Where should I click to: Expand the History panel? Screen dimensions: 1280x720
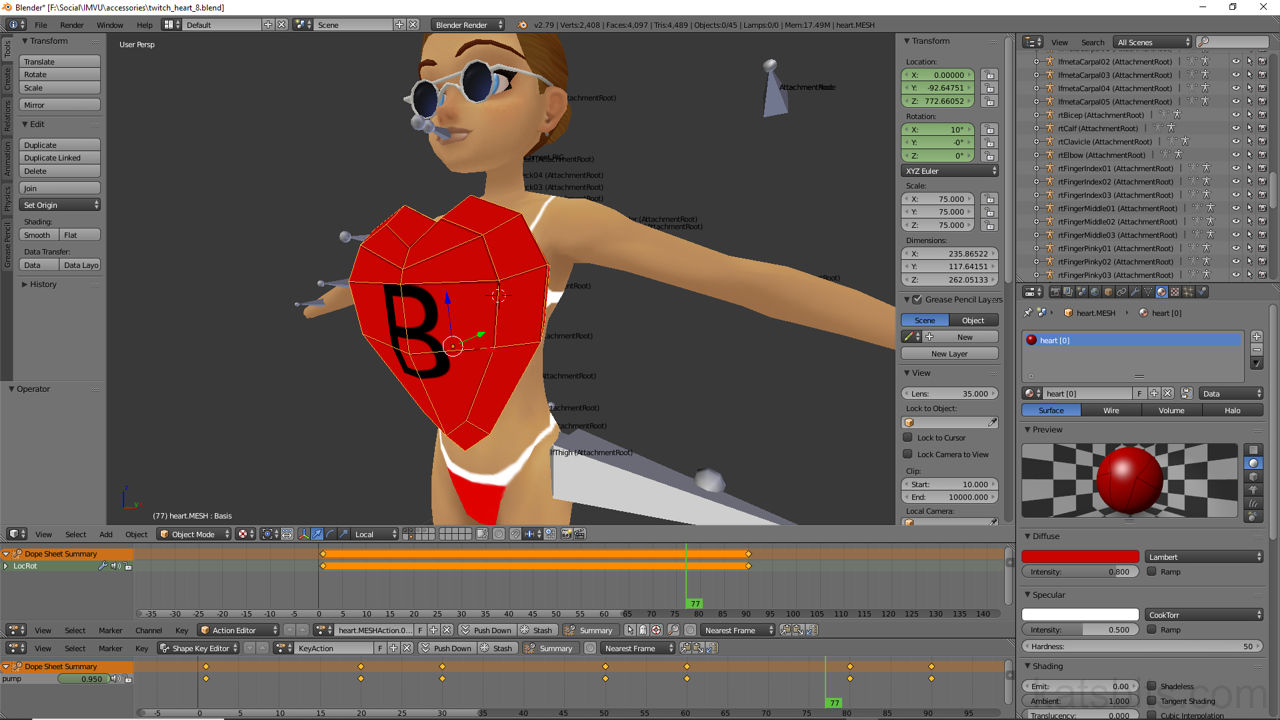point(42,284)
